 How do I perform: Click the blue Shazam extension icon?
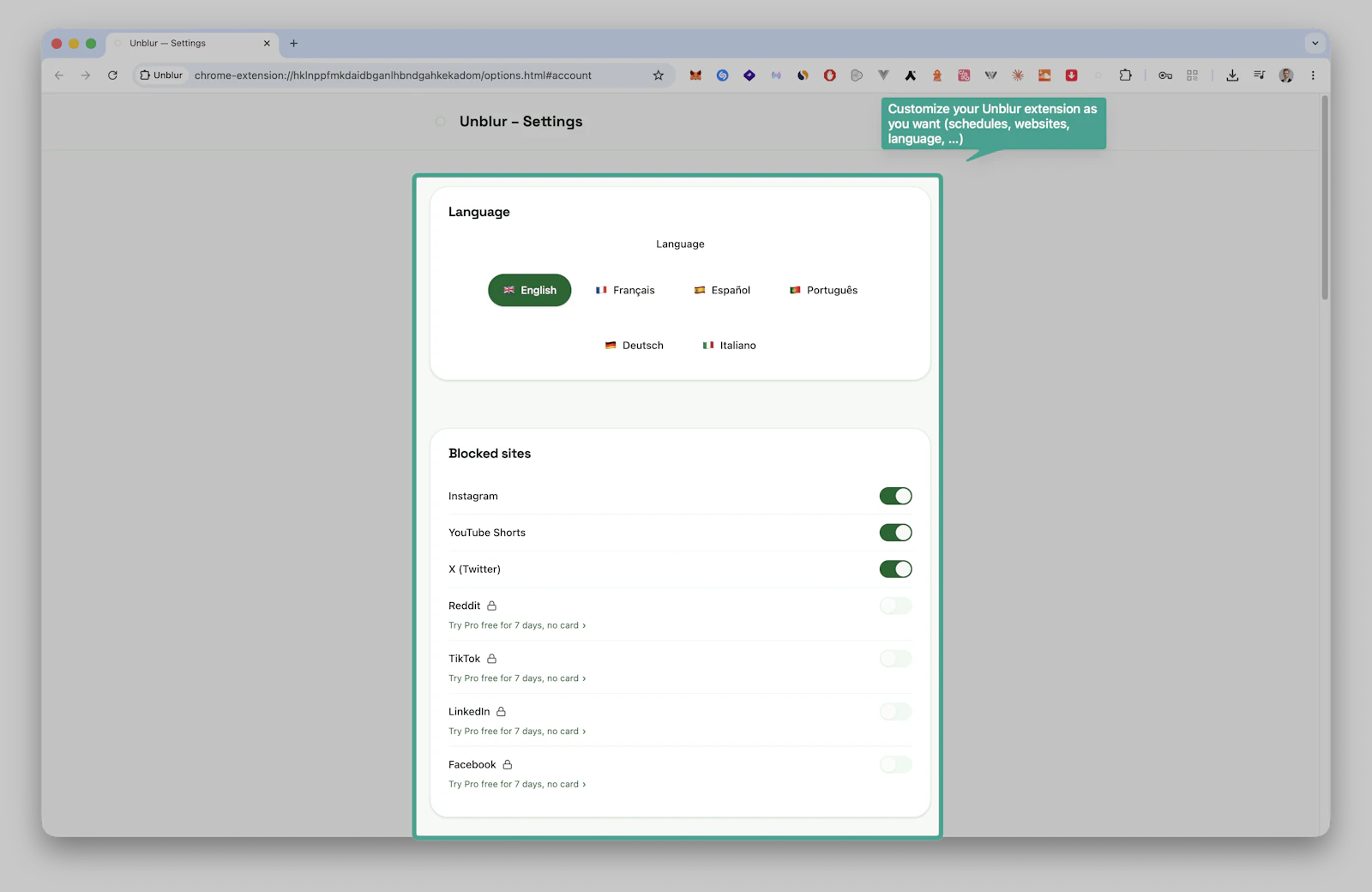click(x=722, y=75)
